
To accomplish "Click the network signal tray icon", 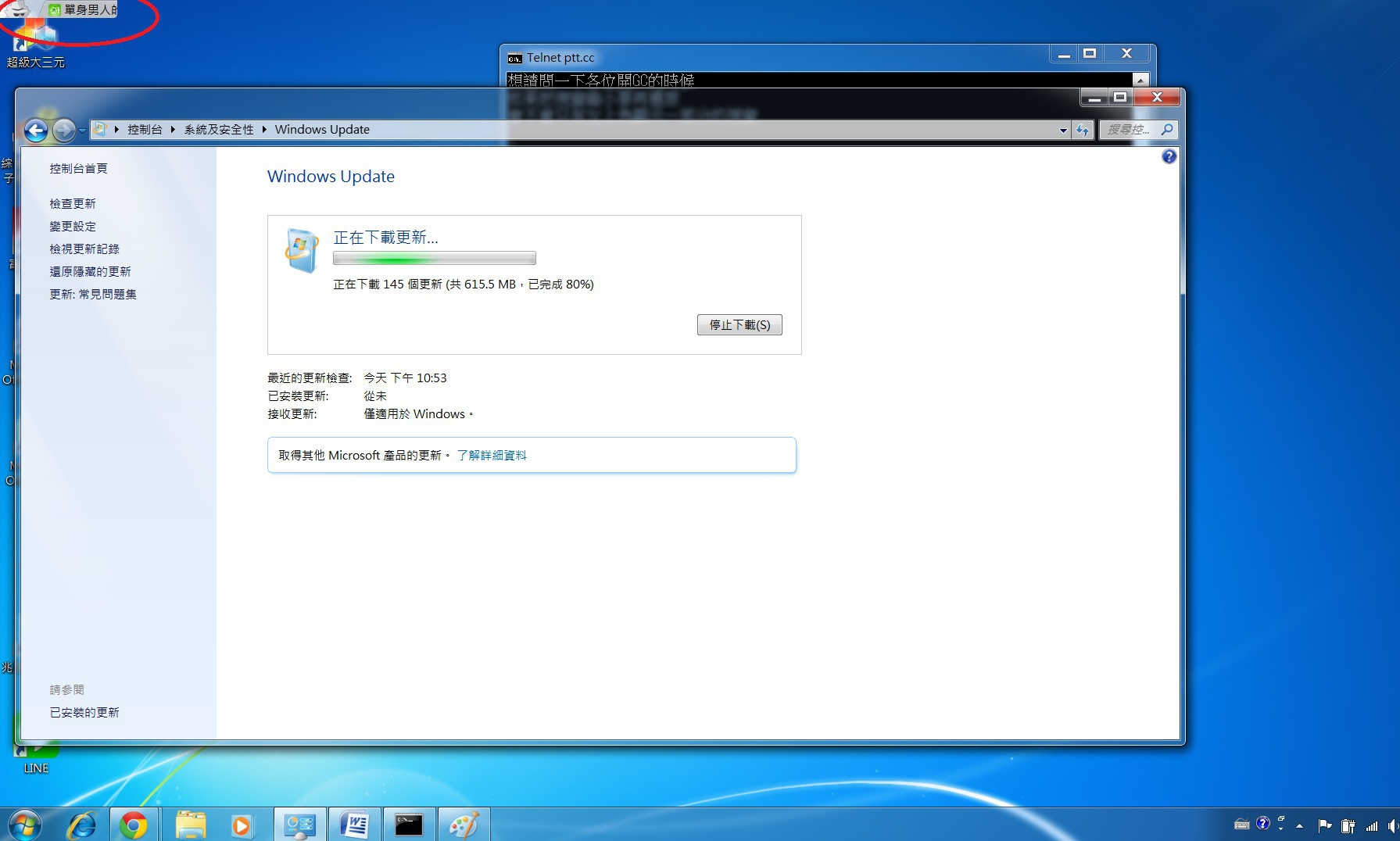I will [x=1372, y=825].
